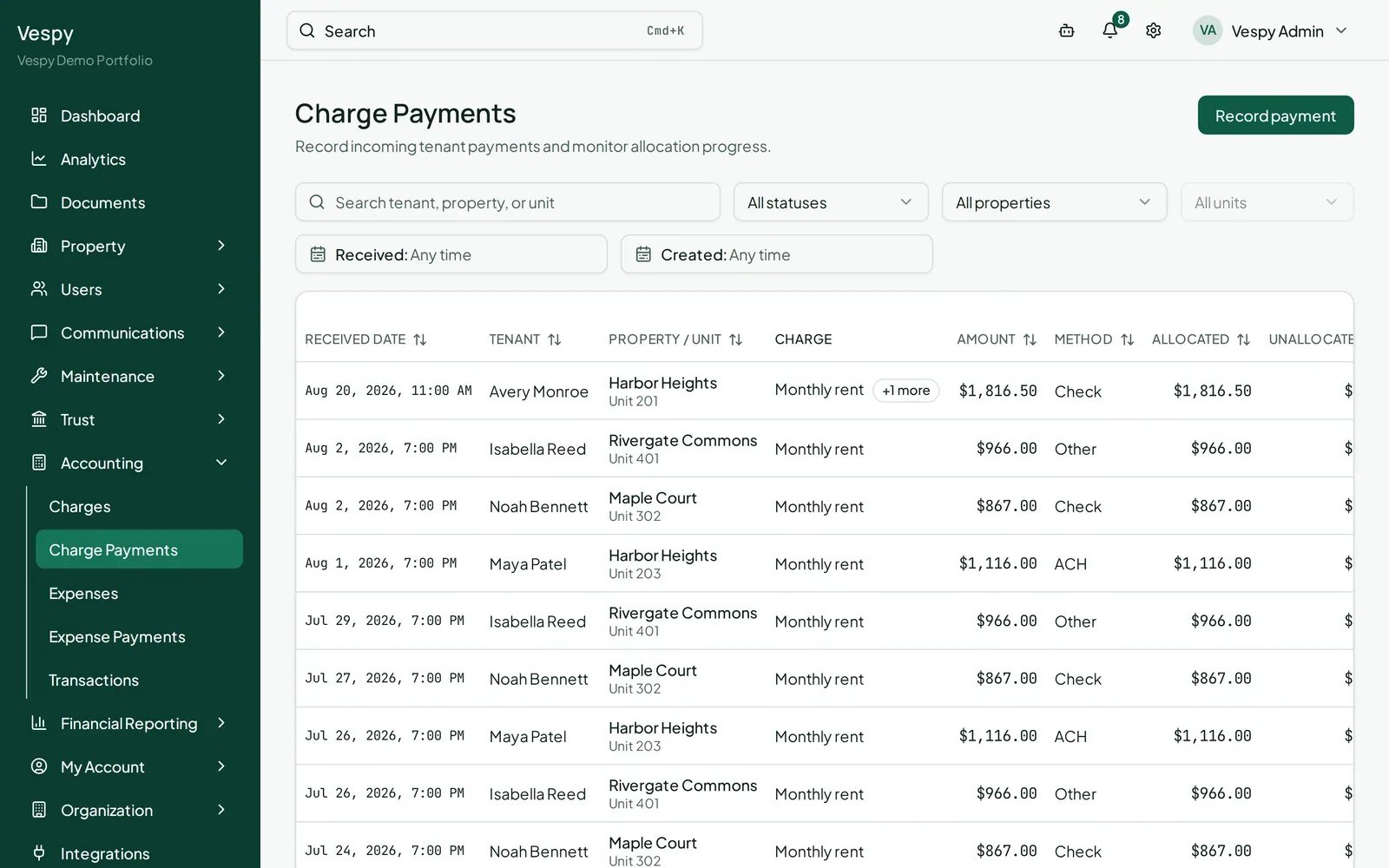Viewport: 1389px width, 868px height.
Task: Click the Documents folder icon
Action: point(39,202)
